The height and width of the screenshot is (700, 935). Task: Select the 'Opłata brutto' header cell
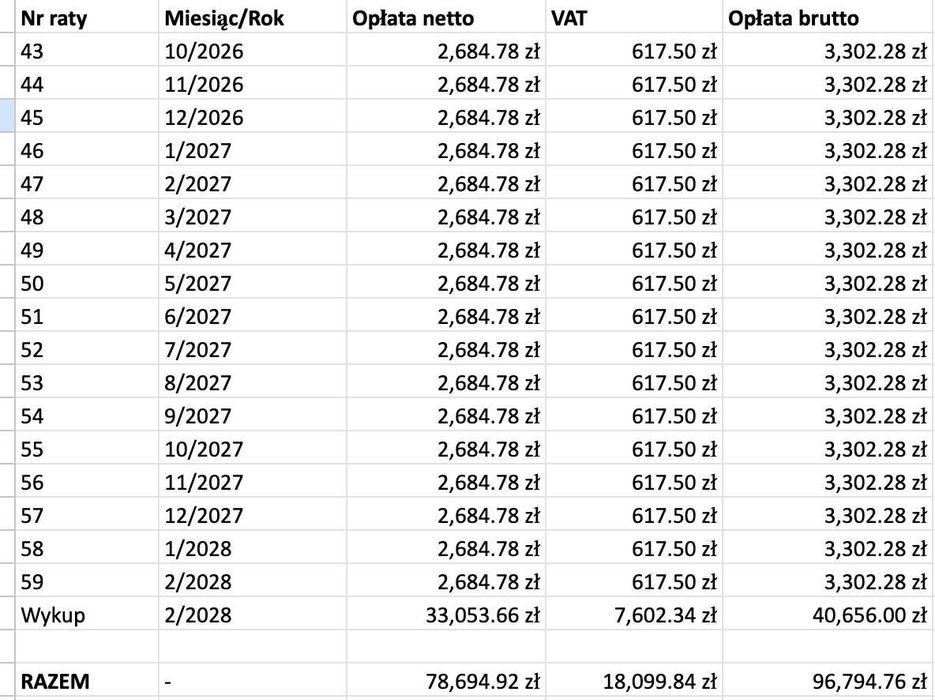click(x=828, y=18)
